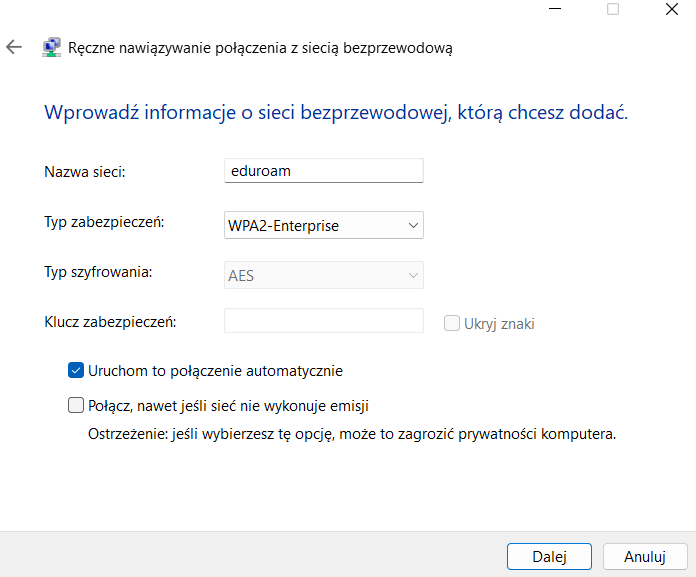Click the Nazwa sieci label
696x577 pixels.
85,172
